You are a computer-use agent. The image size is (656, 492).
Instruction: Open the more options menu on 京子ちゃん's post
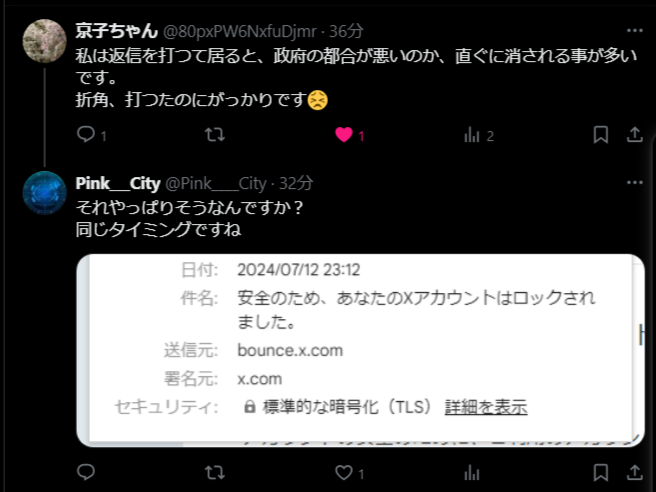(x=635, y=31)
